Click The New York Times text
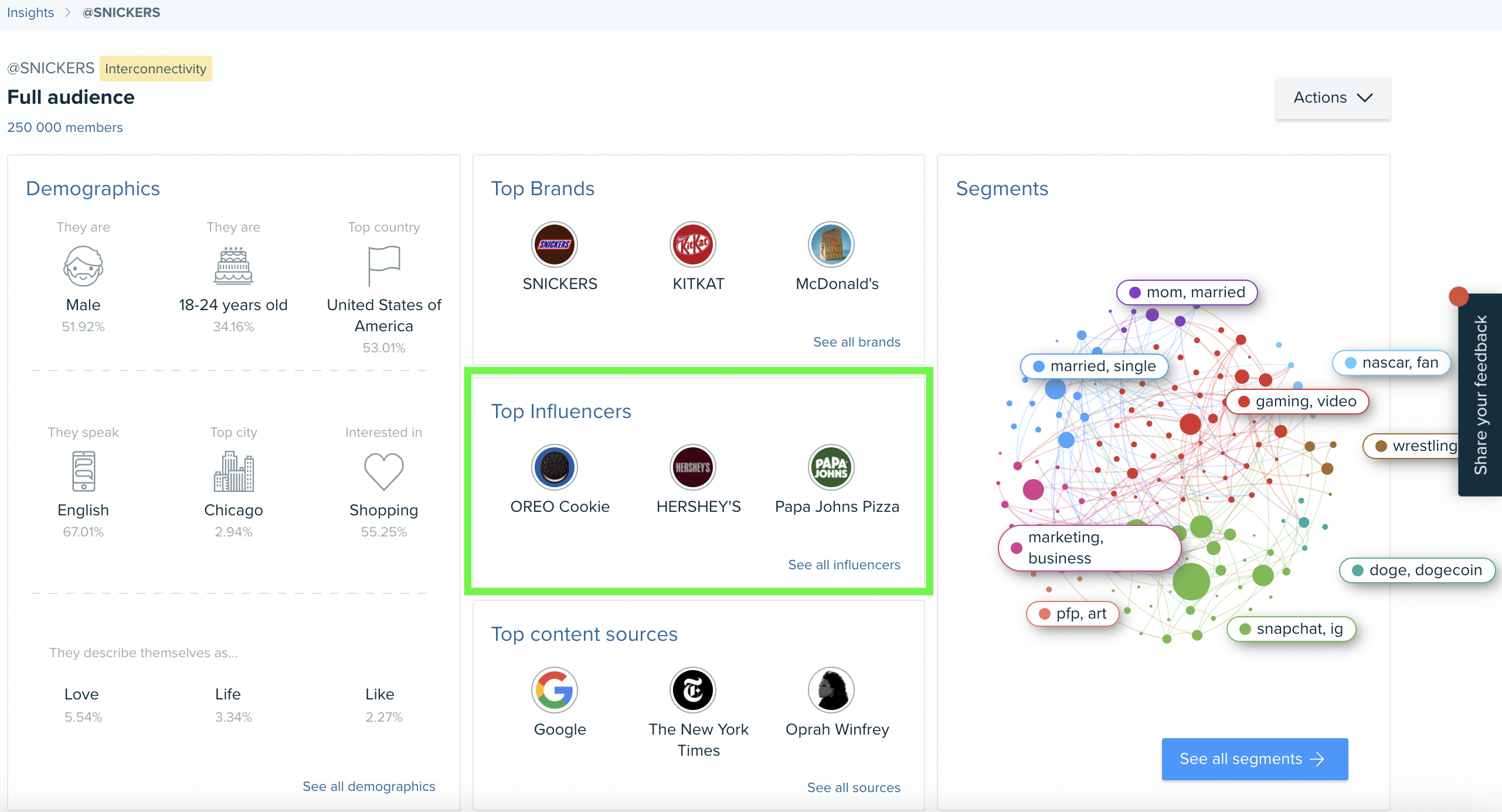Viewport: 1502px width, 812px height. tap(698, 740)
